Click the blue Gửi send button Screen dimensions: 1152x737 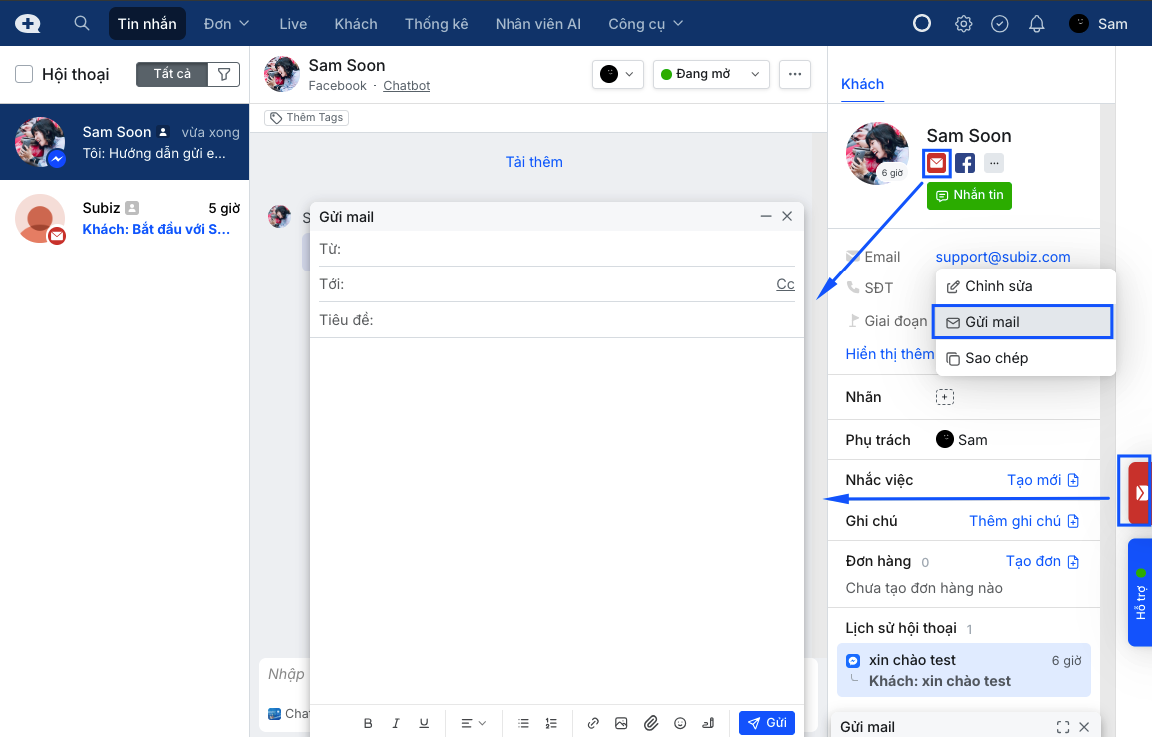point(766,723)
